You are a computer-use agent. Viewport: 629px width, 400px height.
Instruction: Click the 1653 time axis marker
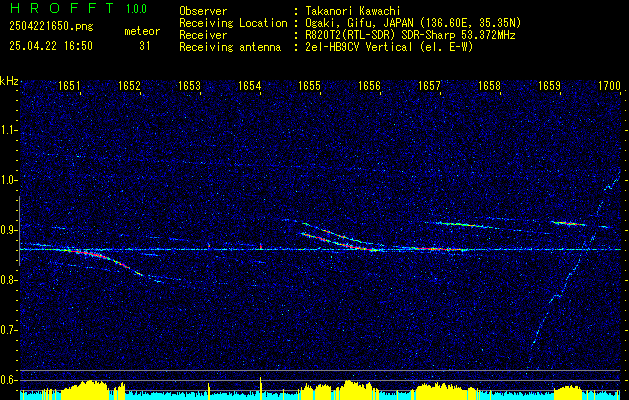click(189, 85)
